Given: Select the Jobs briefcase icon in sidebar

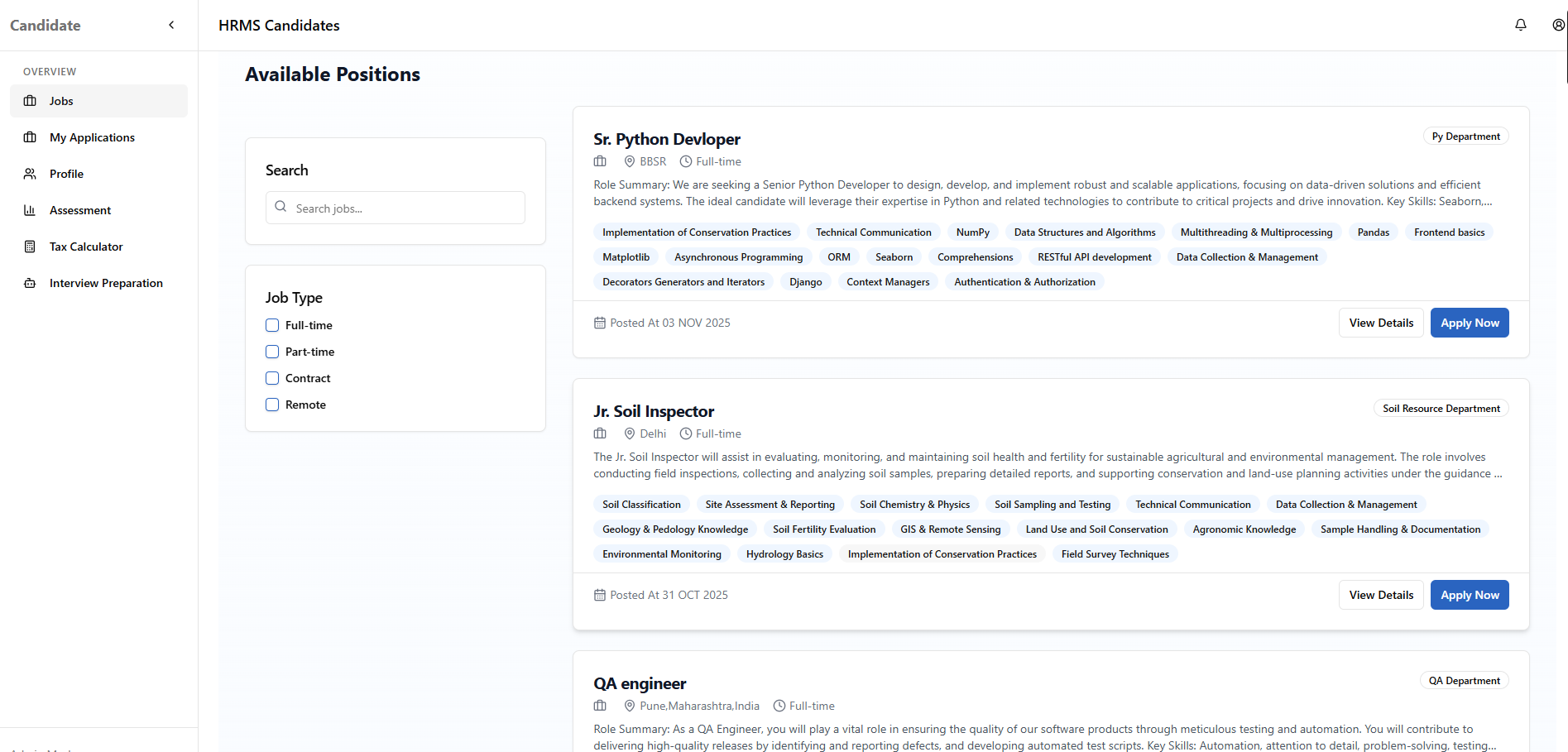Looking at the screenshot, I should (x=30, y=100).
